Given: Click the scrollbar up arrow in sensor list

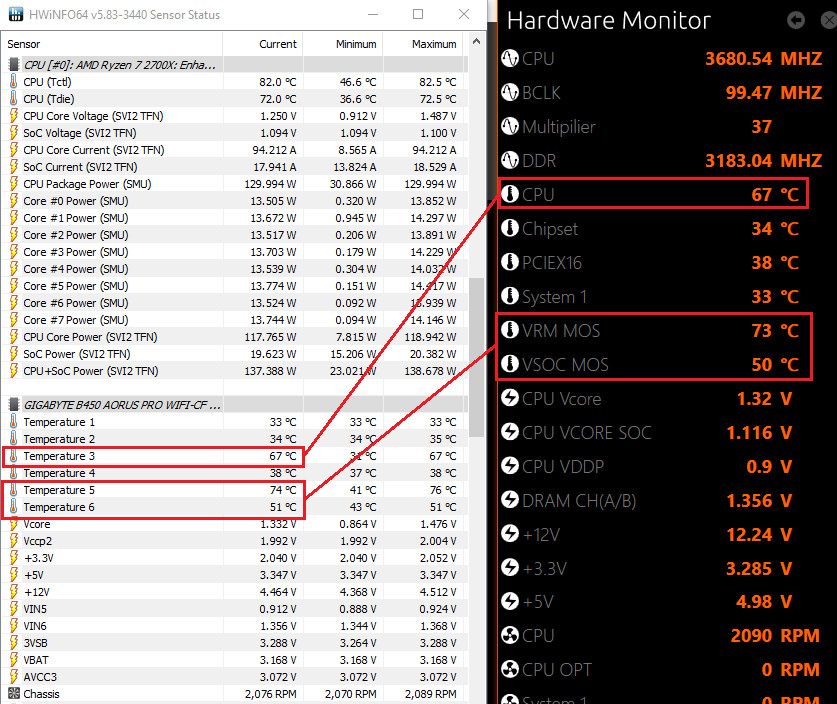Looking at the screenshot, I should (x=477, y=43).
